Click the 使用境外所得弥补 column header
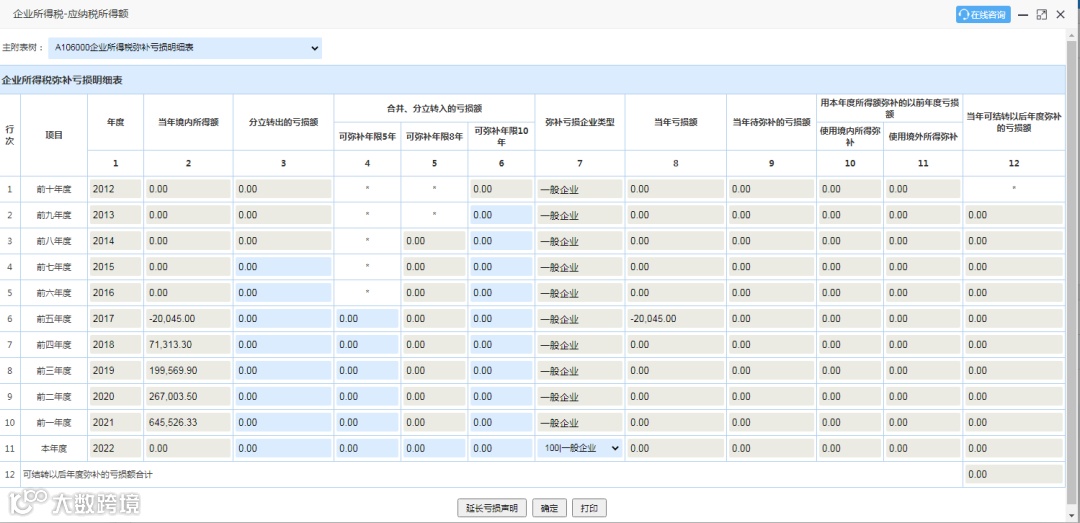The height and width of the screenshot is (523, 1080). (x=923, y=136)
